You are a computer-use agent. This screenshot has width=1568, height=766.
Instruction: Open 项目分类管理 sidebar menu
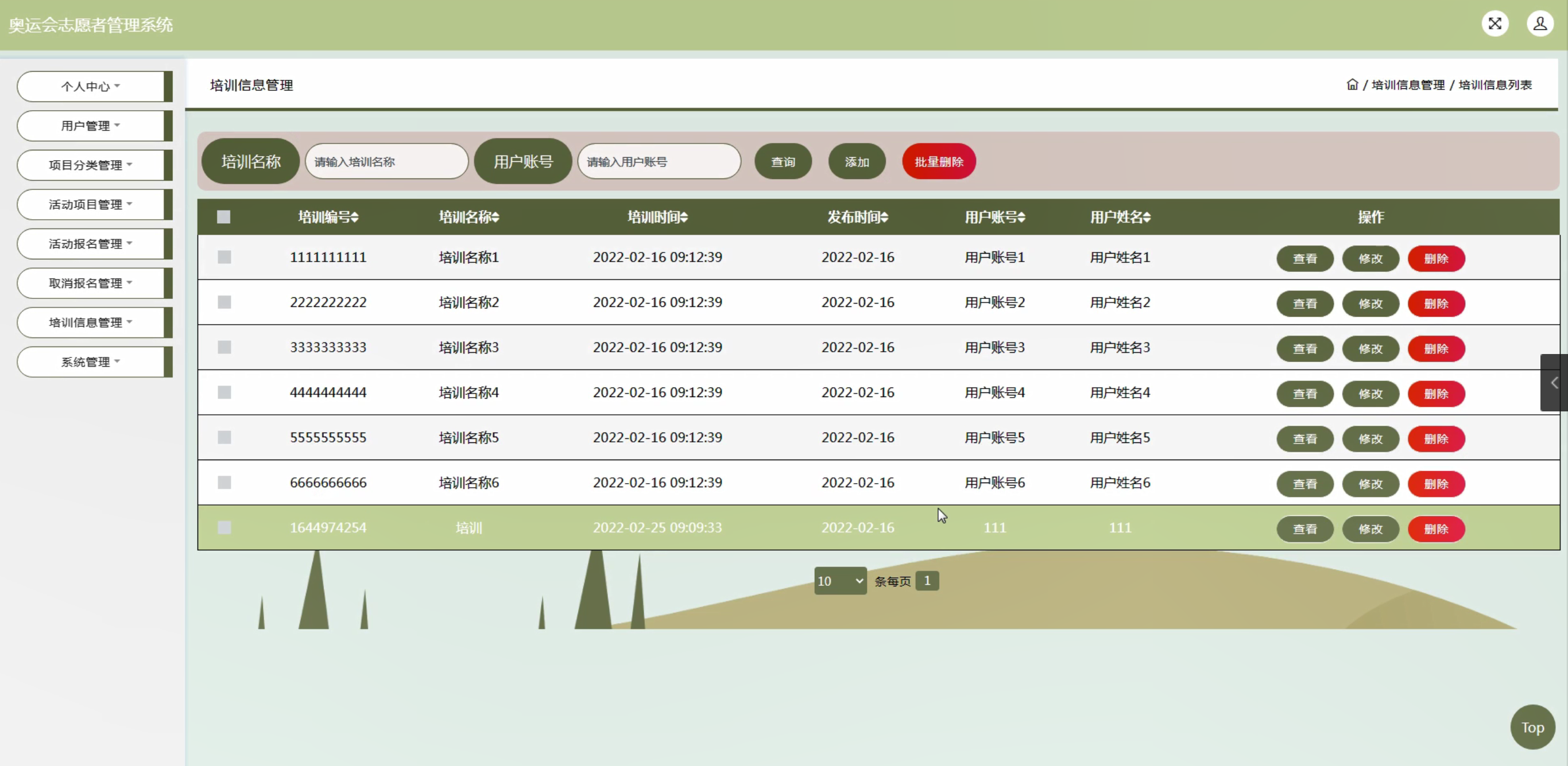pyautogui.click(x=90, y=165)
